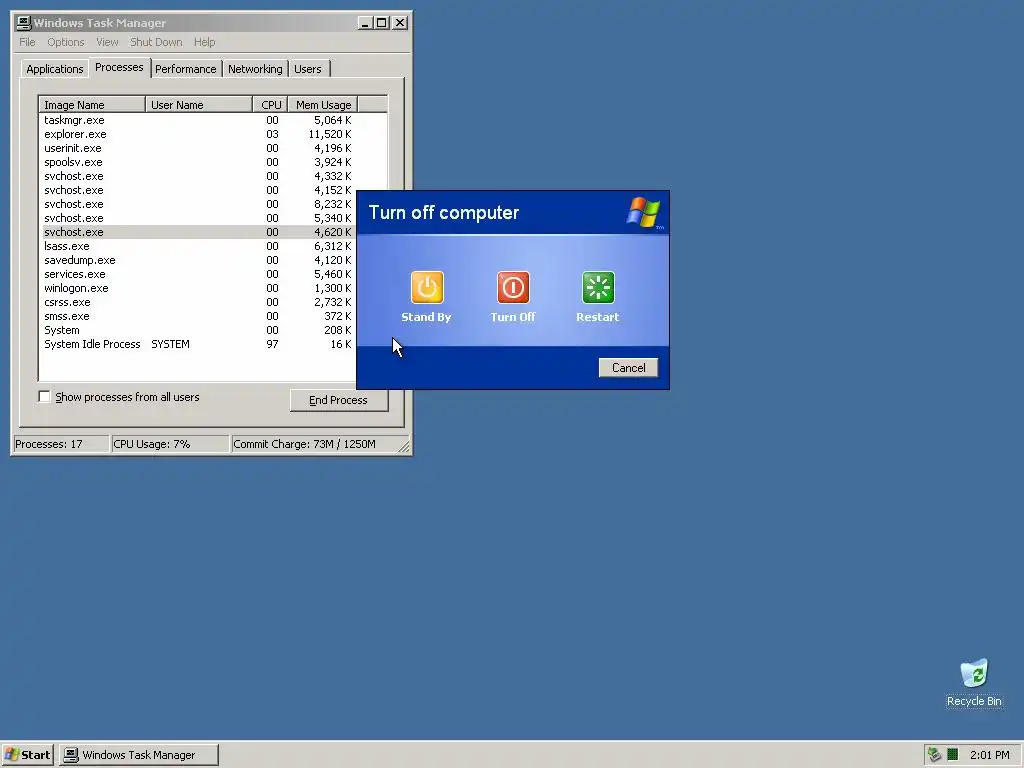Enable Show processes from all users

pyautogui.click(x=44, y=396)
